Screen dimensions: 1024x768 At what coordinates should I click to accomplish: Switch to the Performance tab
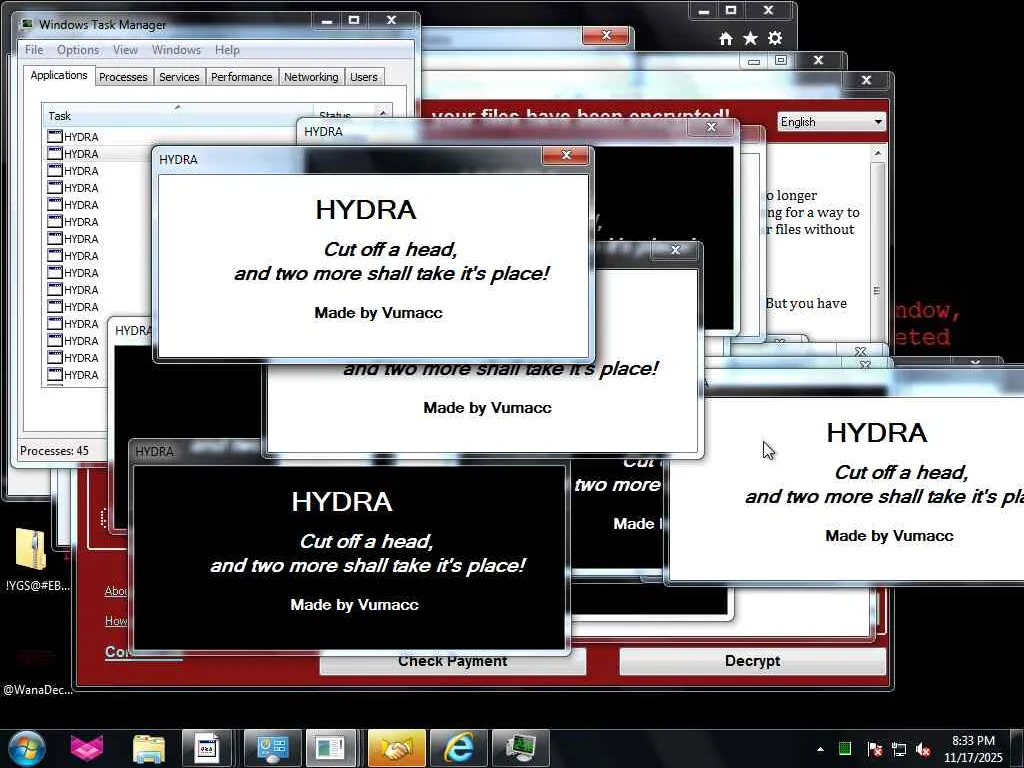(241, 77)
